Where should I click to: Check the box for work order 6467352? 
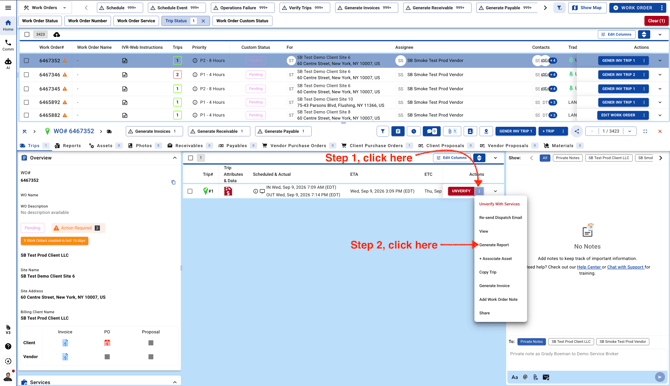point(26,61)
